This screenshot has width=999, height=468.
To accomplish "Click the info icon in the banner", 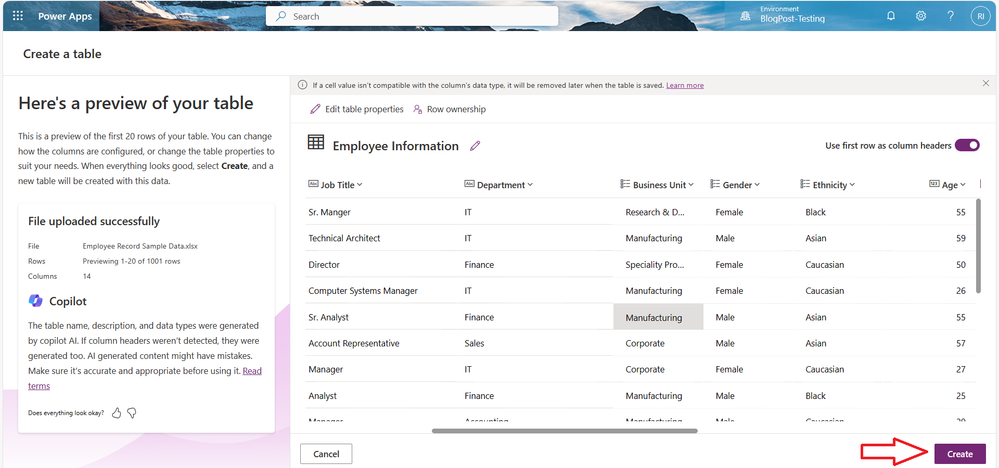I will [x=303, y=85].
